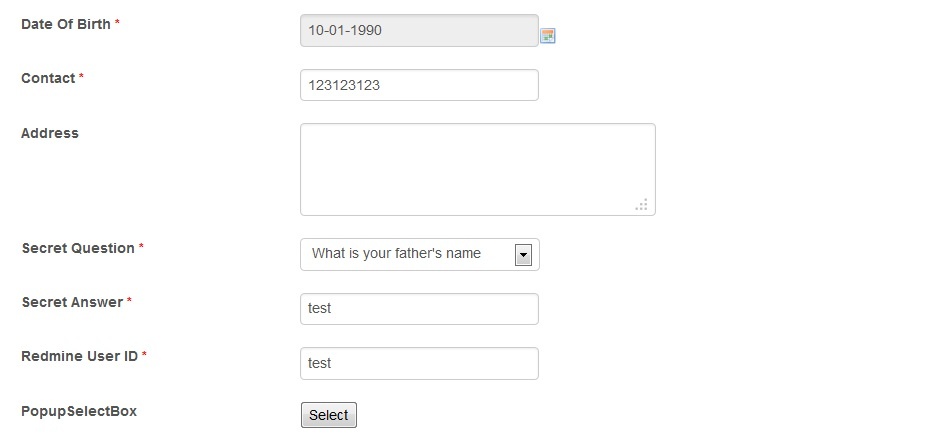
Task: Click the "PopupSelectBox" label text
Action: [79, 411]
